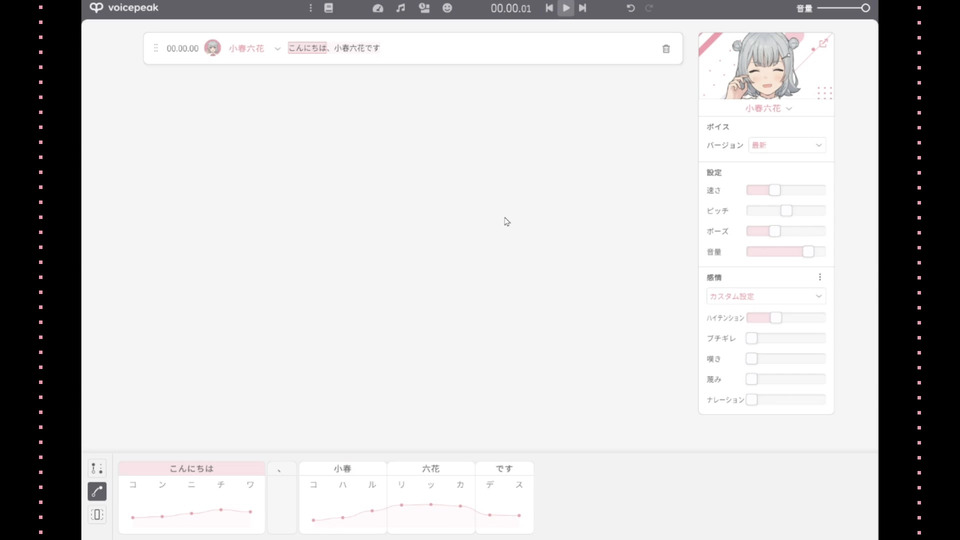Adjust the ピッチ pitch slider
960x540 pixels.
click(786, 211)
